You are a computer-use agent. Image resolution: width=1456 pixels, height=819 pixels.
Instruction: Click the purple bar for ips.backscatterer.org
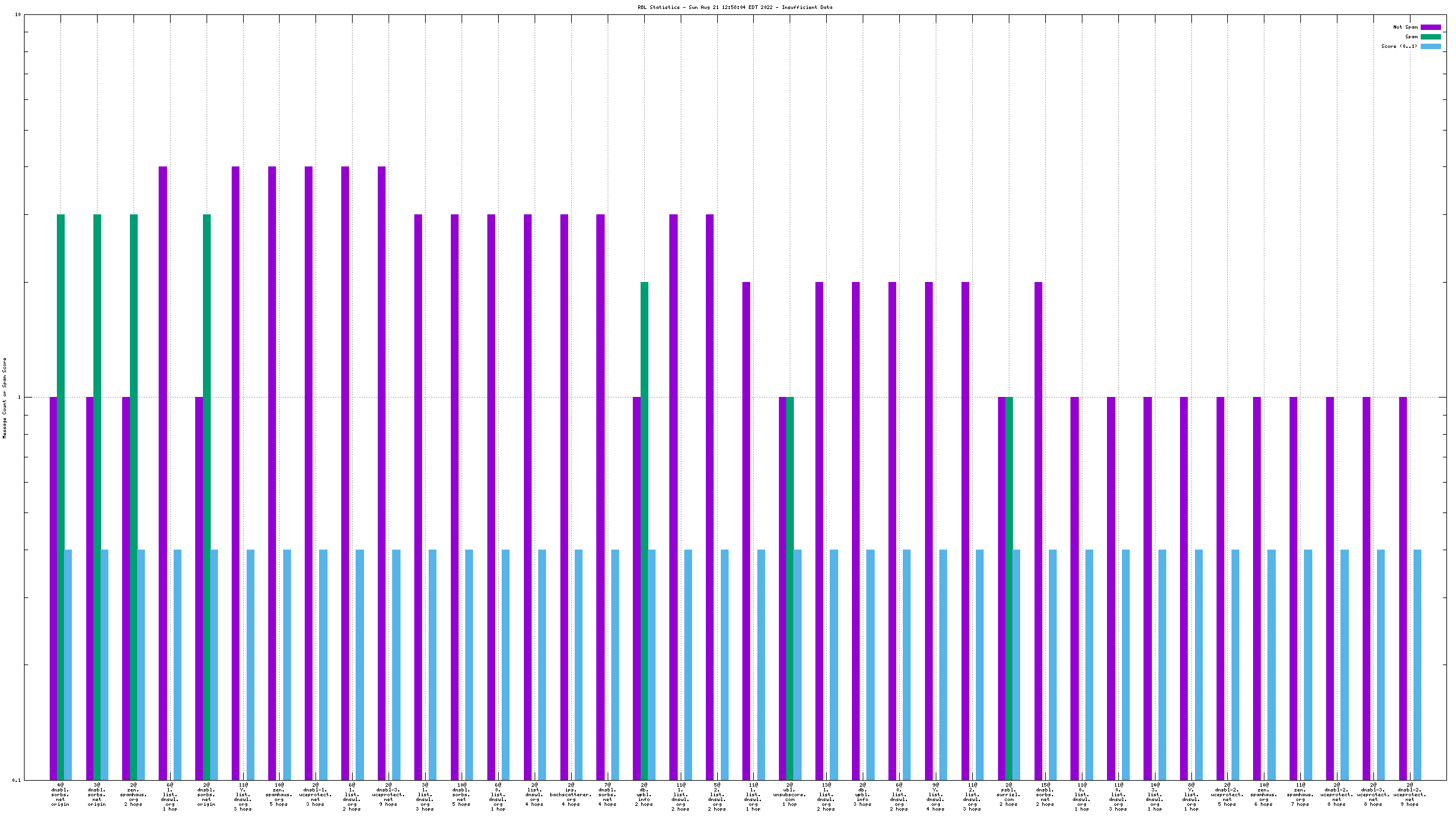click(x=564, y=497)
